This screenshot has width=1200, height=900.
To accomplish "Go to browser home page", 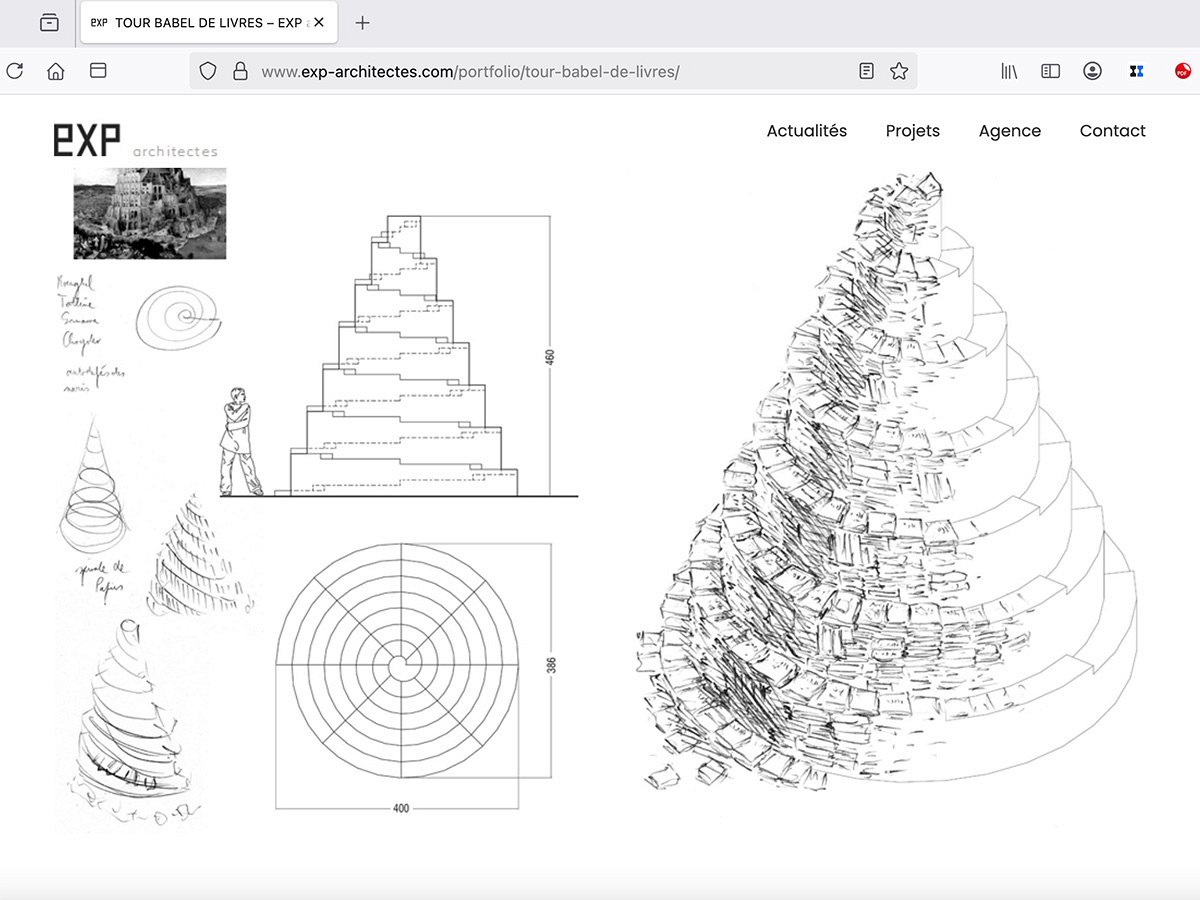I will coord(56,71).
